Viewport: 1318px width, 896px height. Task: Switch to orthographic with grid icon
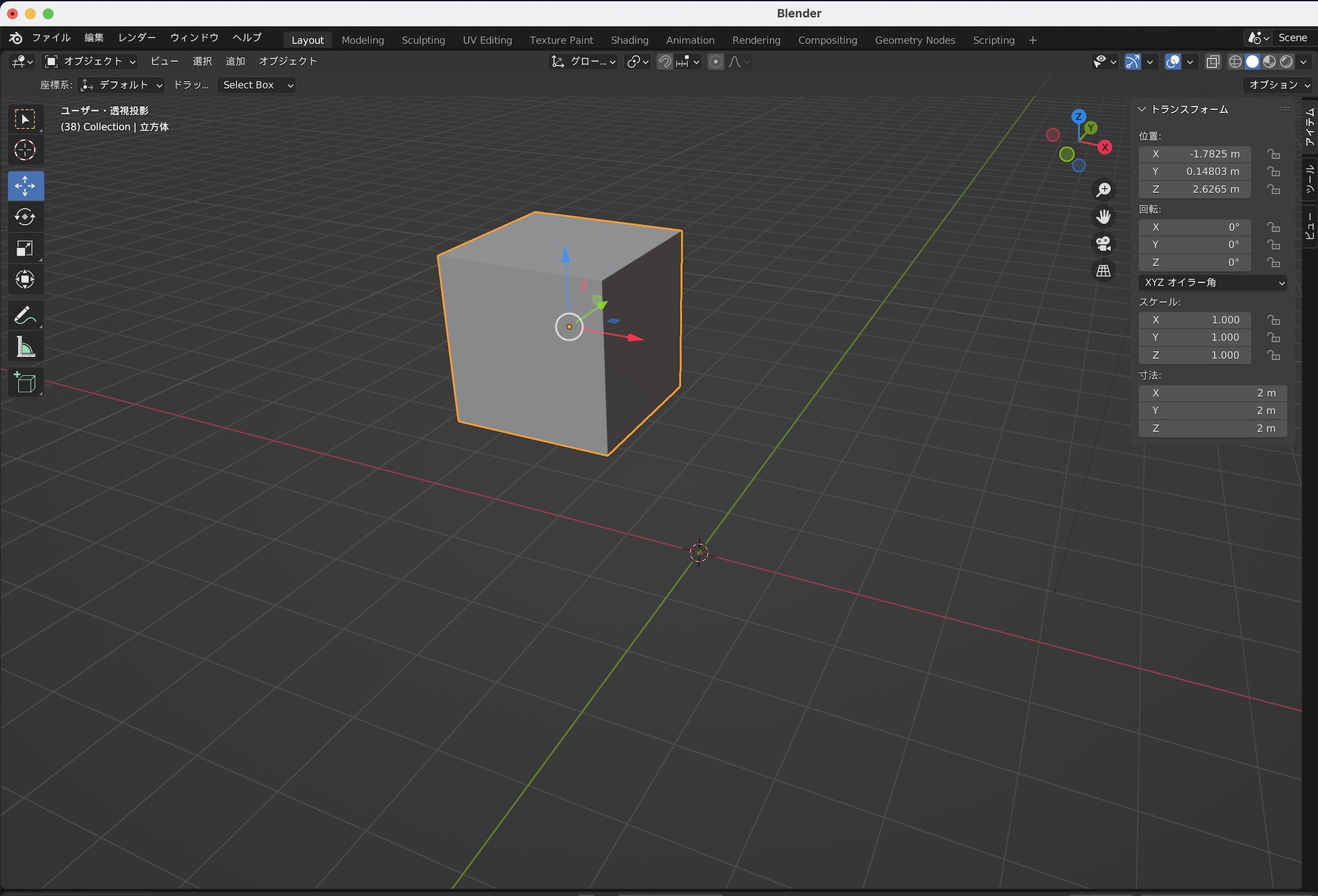(1103, 271)
